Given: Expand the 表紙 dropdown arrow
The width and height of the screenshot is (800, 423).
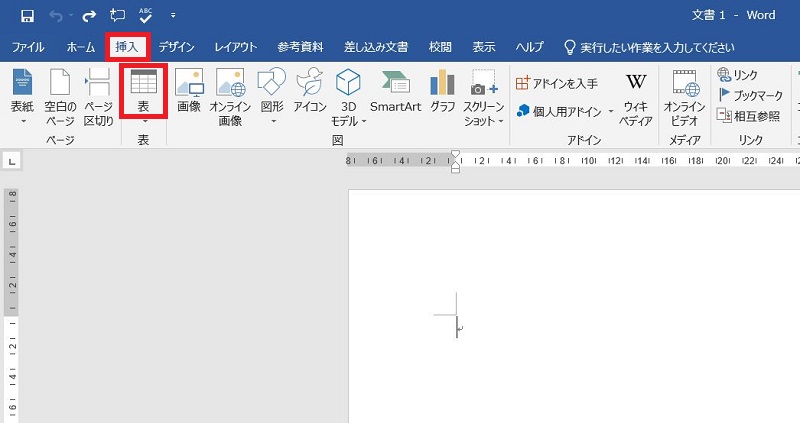Looking at the screenshot, I should coord(22,121).
